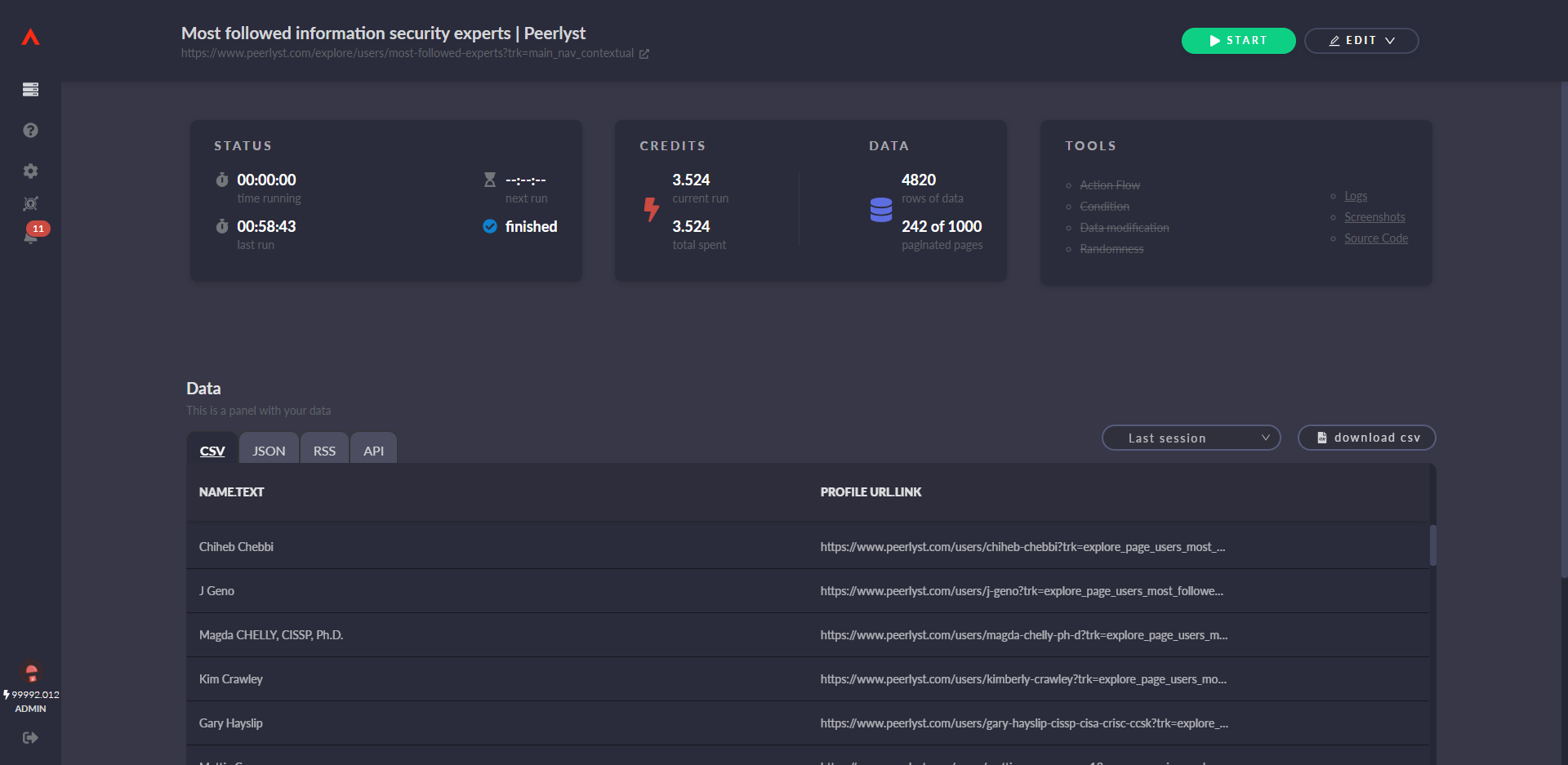Start the robot with START button
Screen dimensions: 1568x765
[1238, 41]
